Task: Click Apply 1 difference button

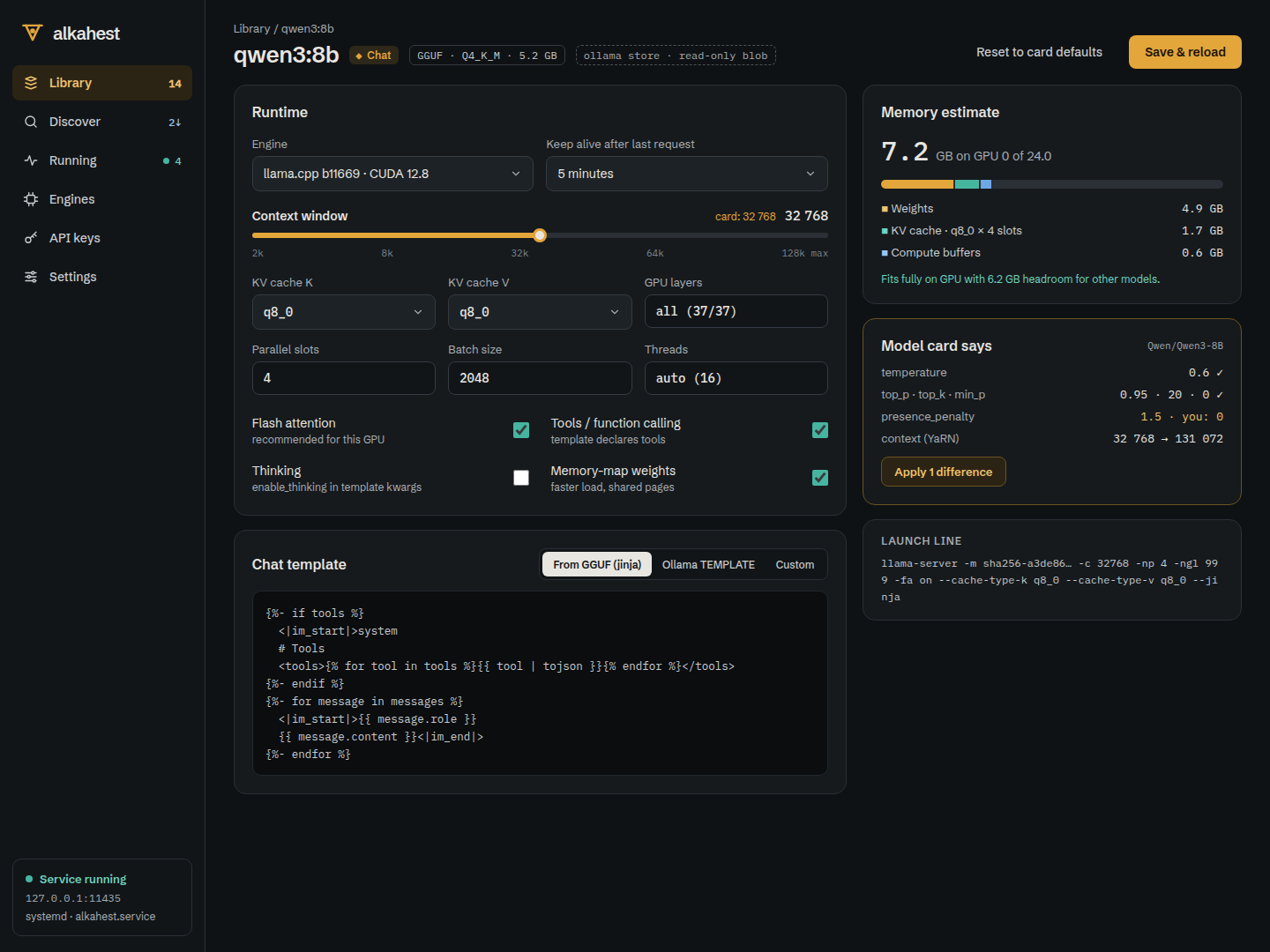Action: coord(944,472)
